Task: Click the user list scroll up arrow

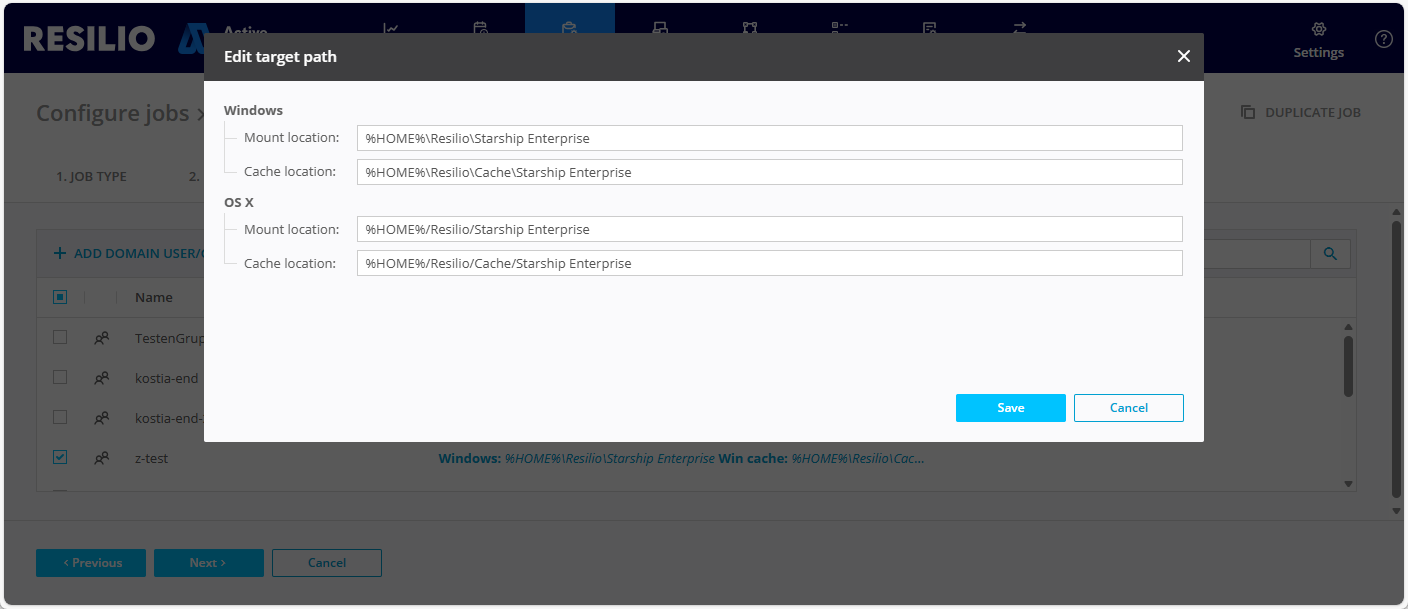Action: tap(1348, 327)
